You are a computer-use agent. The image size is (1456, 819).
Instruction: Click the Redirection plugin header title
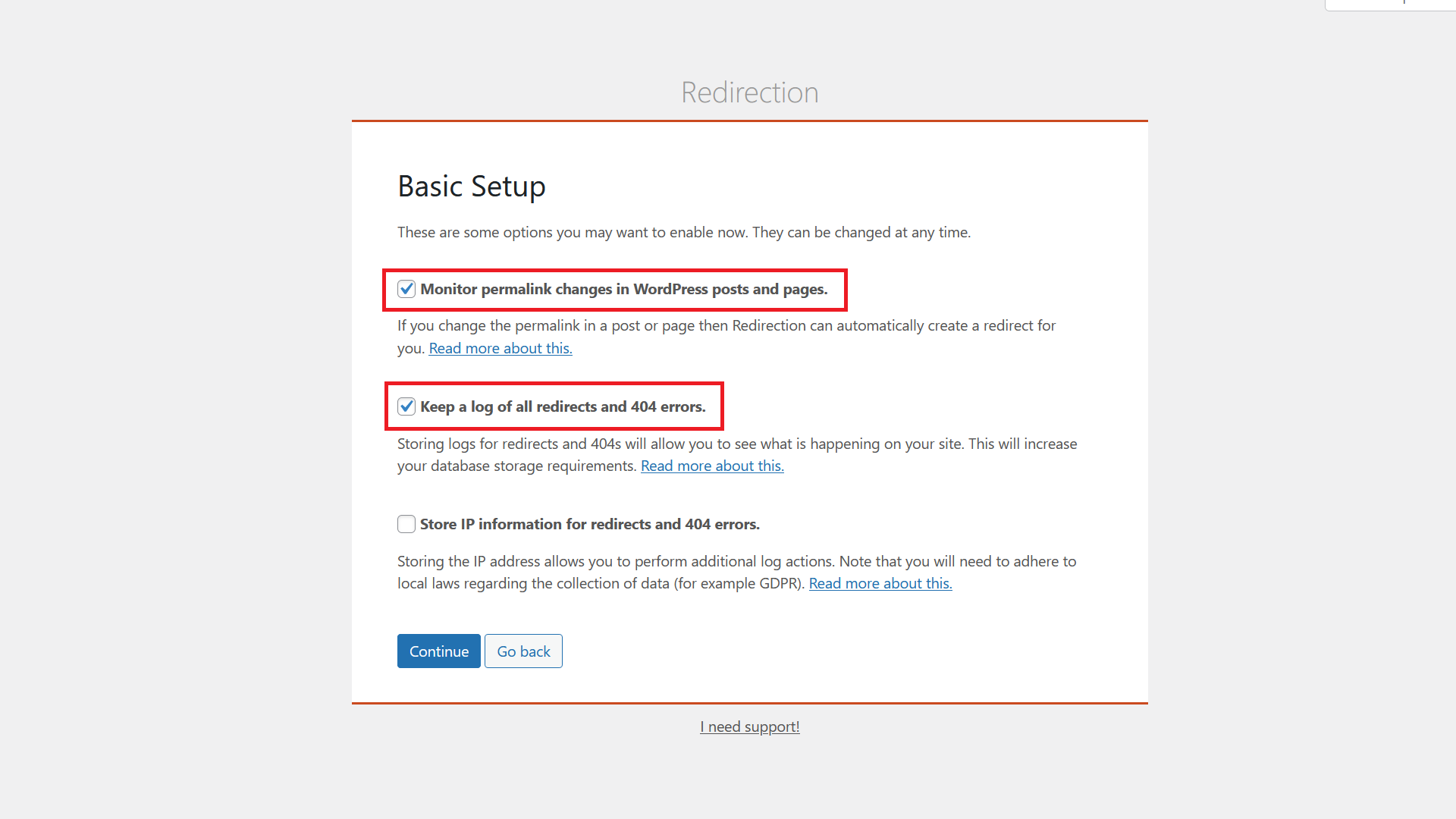pos(750,92)
